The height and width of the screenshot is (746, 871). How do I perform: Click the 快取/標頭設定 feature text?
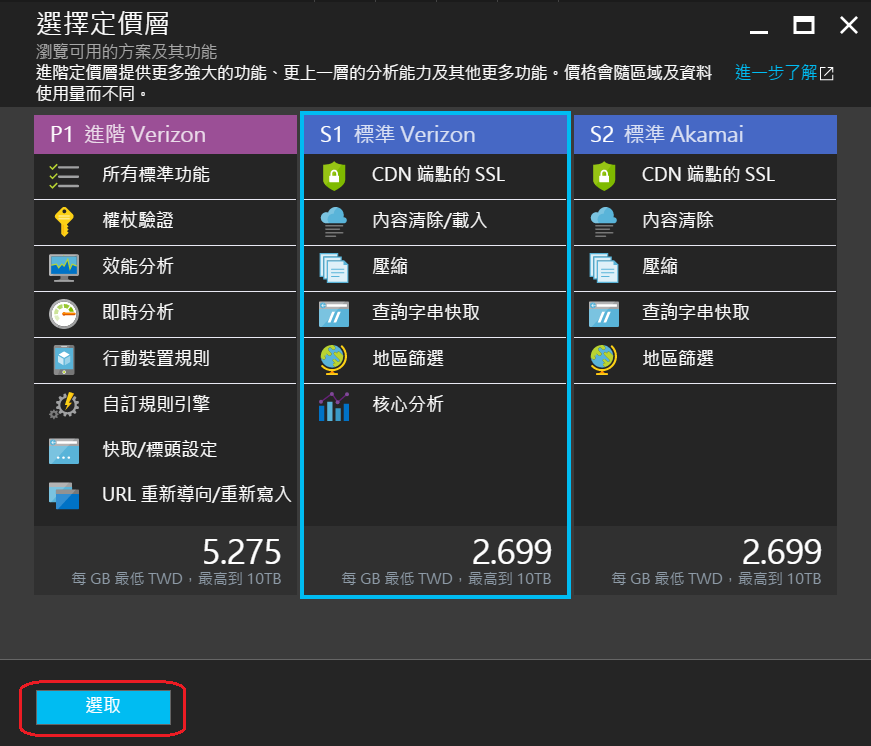click(160, 449)
